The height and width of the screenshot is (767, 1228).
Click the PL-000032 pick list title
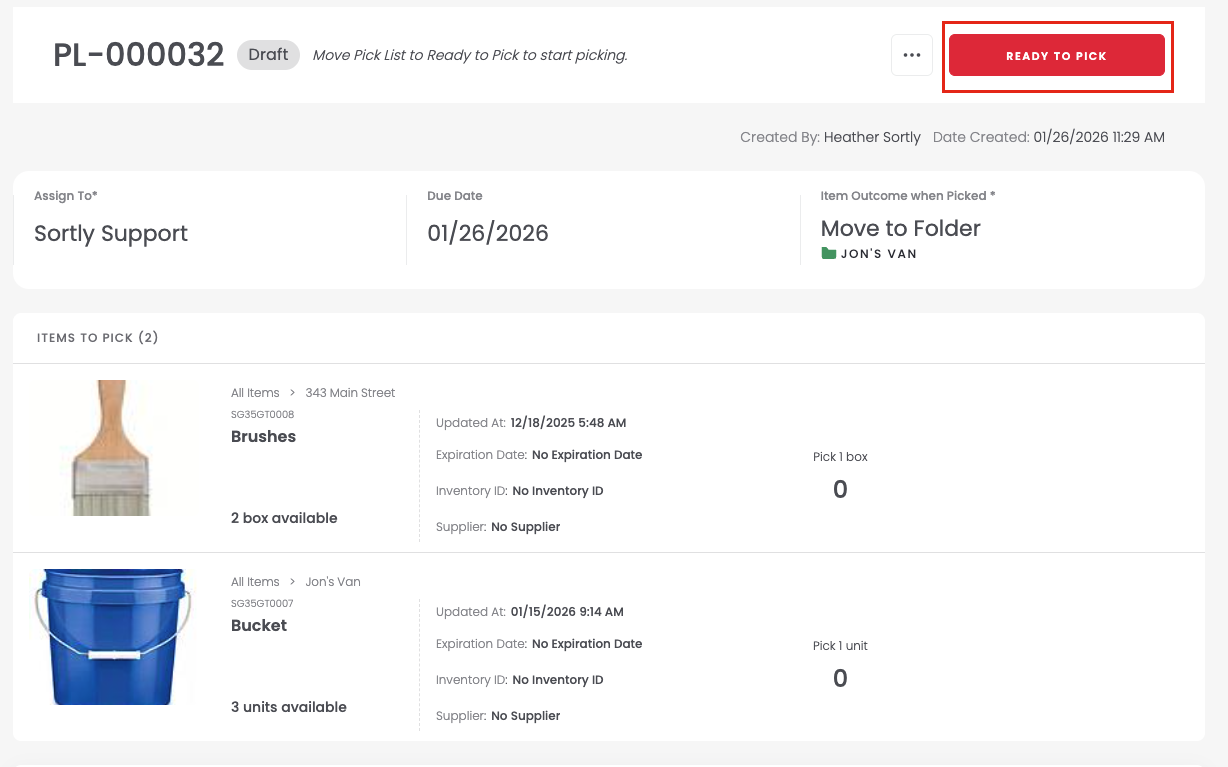coord(138,55)
